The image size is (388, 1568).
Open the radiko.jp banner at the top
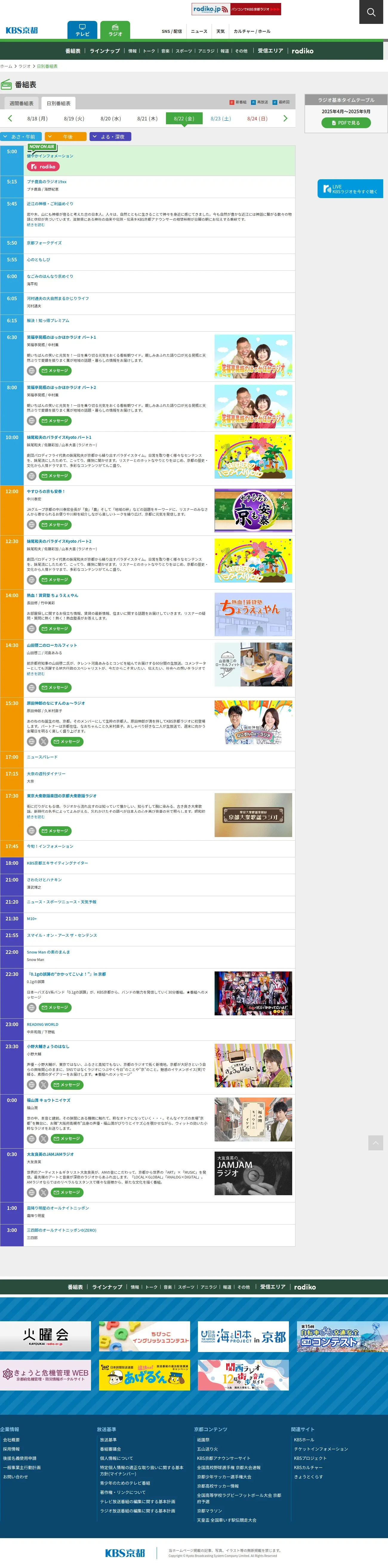[237, 9]
